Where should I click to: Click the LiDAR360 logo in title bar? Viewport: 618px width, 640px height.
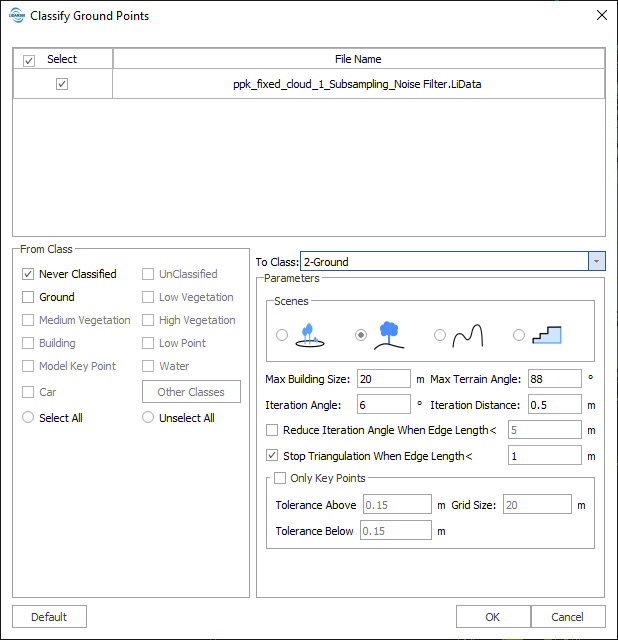tap(16, 16)
